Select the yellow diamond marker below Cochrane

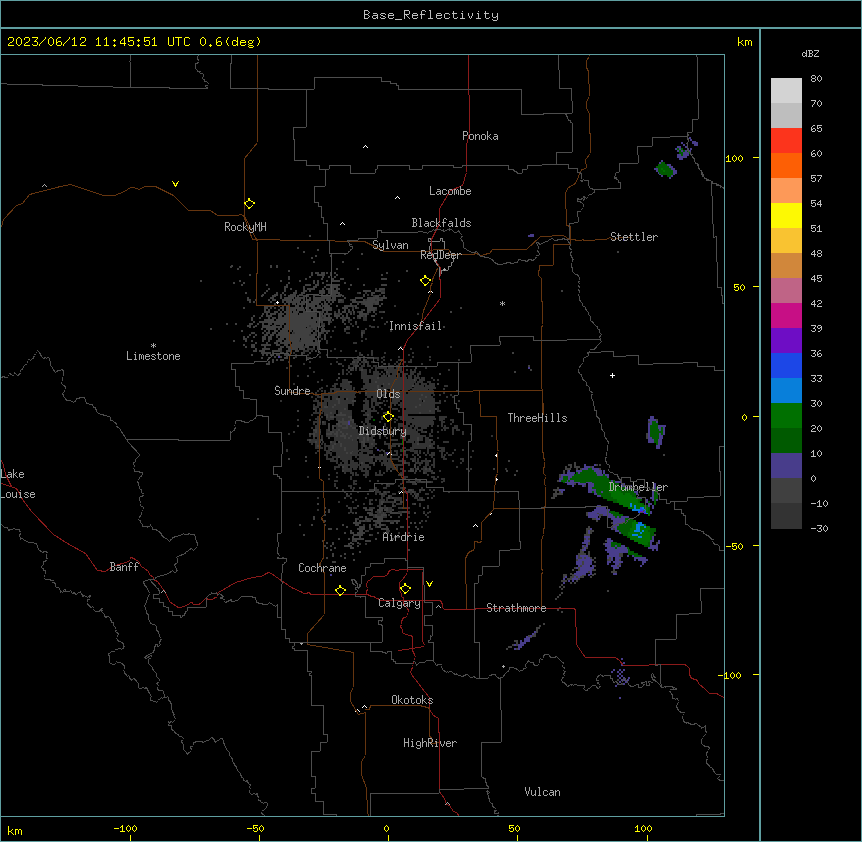(340, 590)
